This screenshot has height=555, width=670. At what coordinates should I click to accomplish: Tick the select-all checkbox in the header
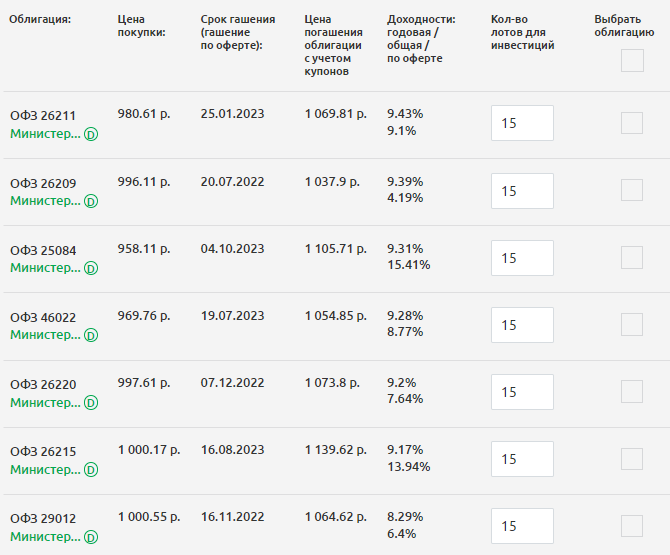[632, 61]
